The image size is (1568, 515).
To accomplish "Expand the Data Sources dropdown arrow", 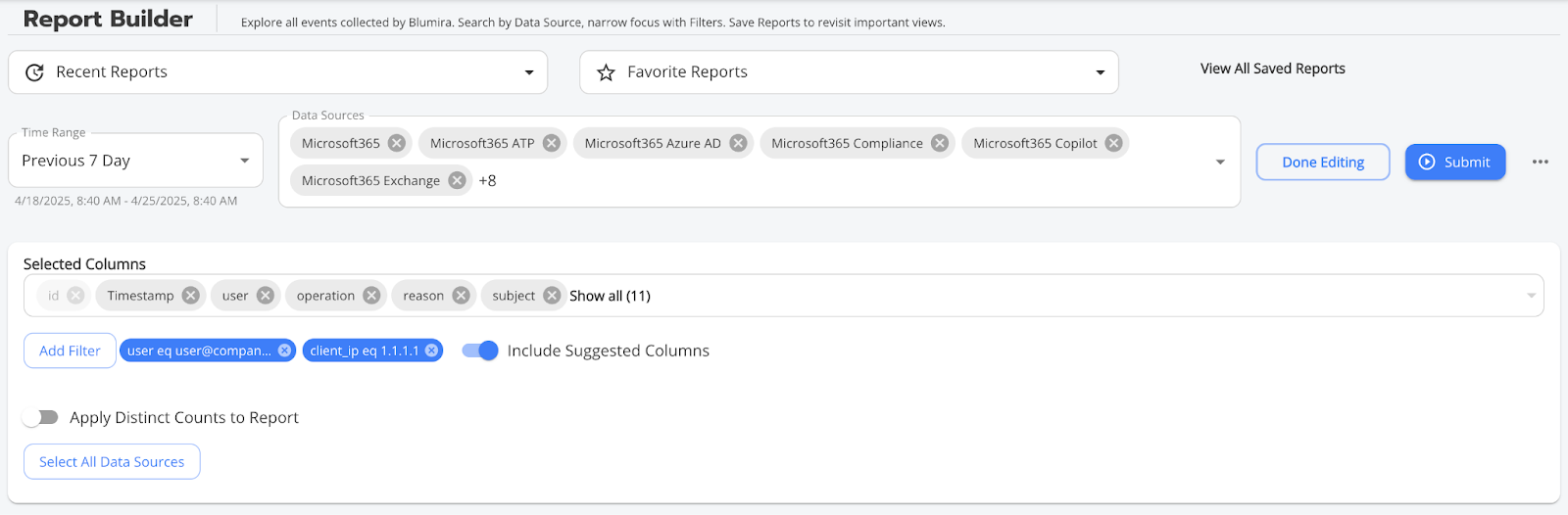I will tap(1220, 163).
